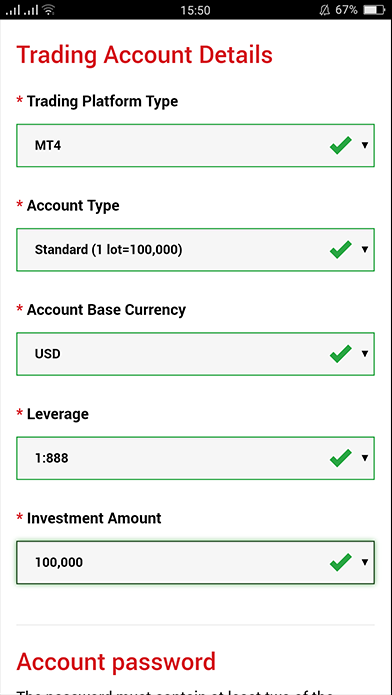This screenshot has height=695, width=392.
Task: Expand the Investment Amount dropdown arrow
Action: point(365,562)
